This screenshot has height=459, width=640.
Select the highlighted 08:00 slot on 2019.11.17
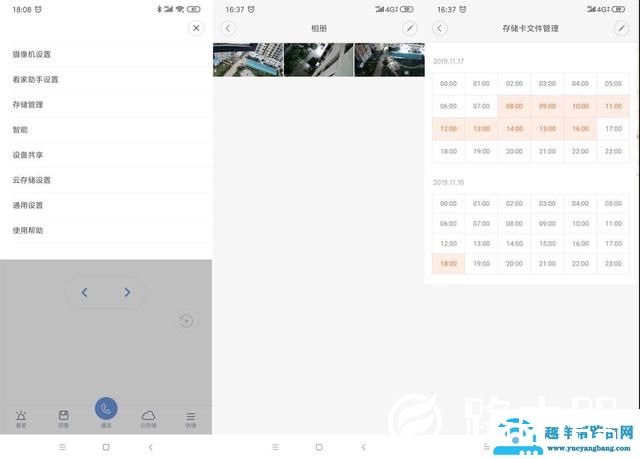[x=514, y=106]
